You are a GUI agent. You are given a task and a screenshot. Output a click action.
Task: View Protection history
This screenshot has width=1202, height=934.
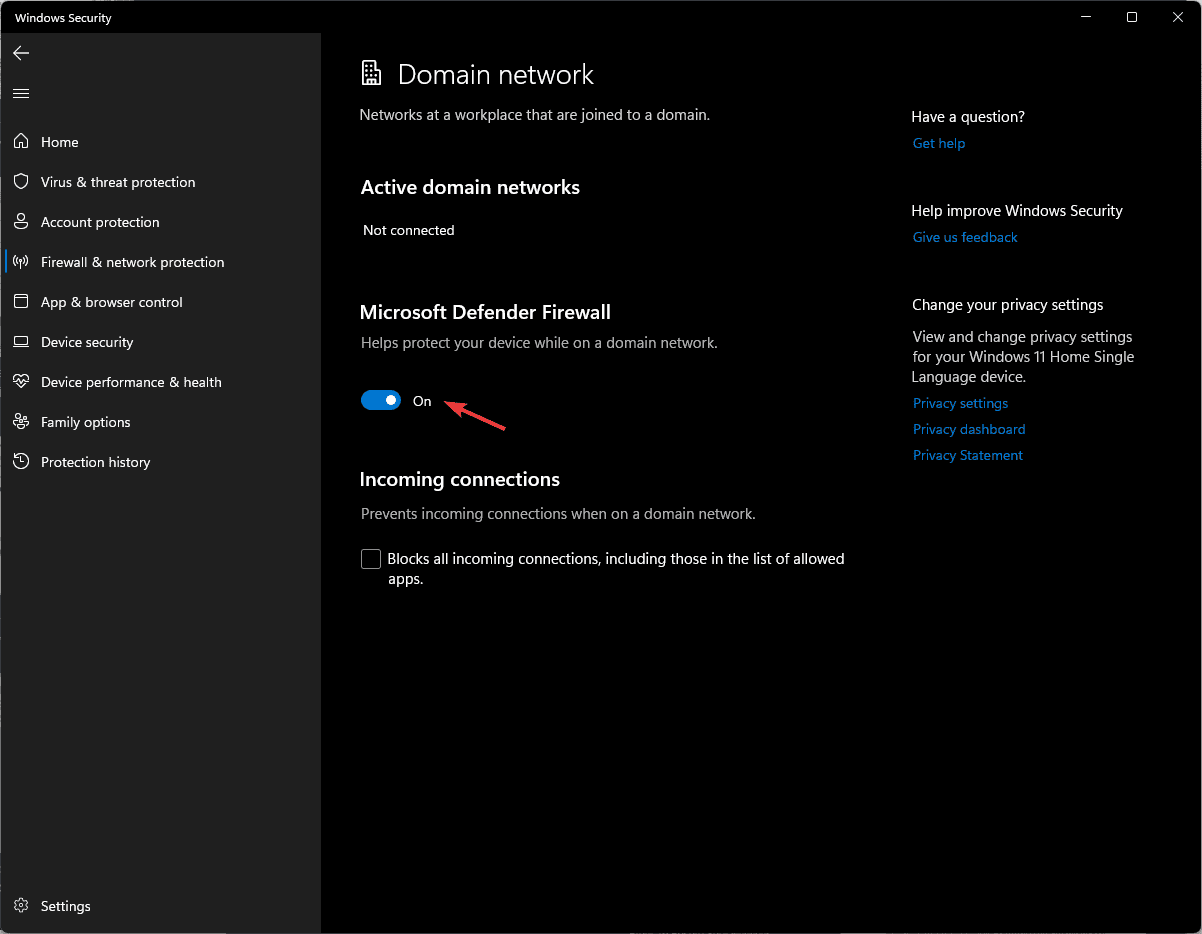pos(160,462)
